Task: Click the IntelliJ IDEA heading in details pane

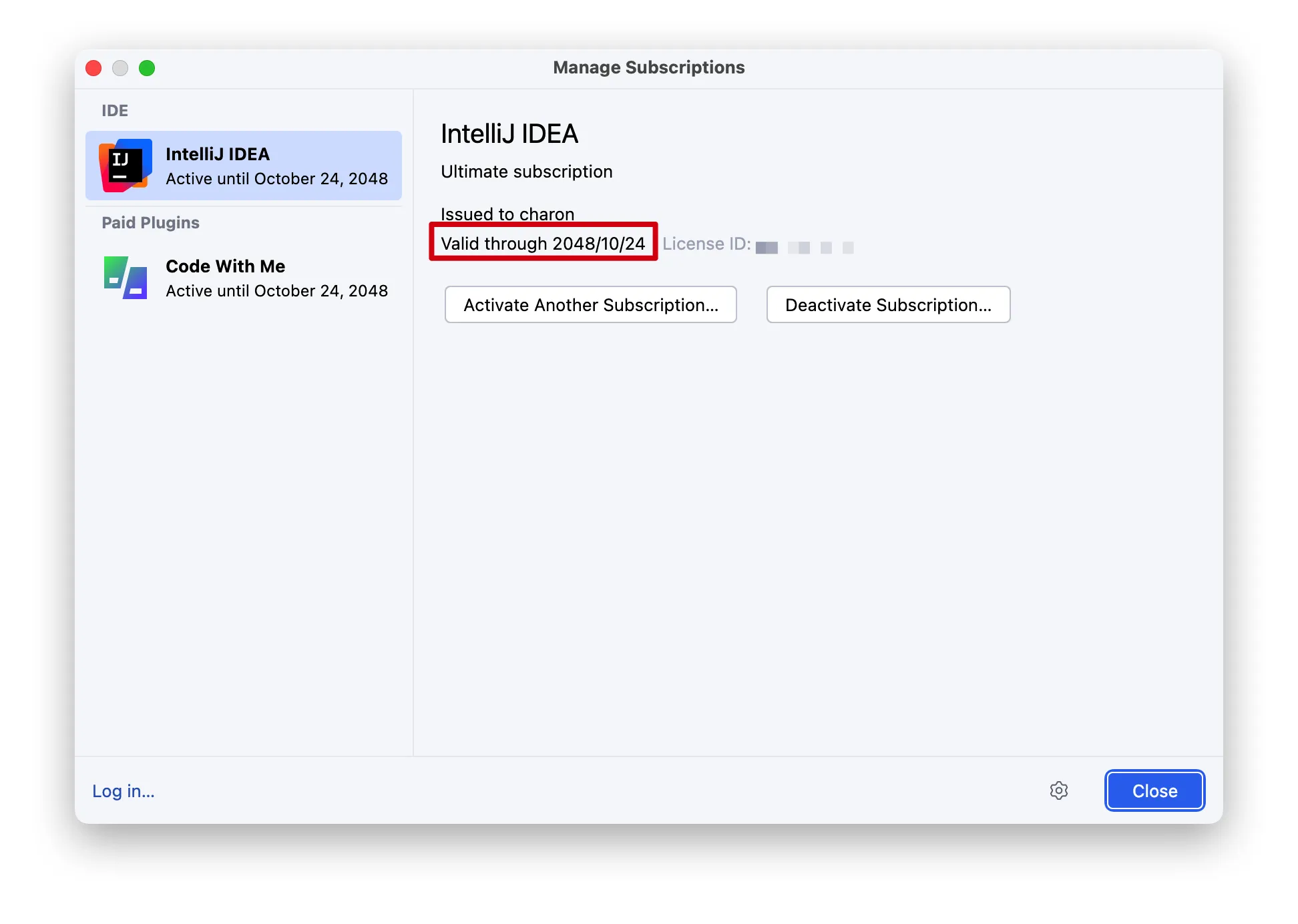Action: point(509,134)
